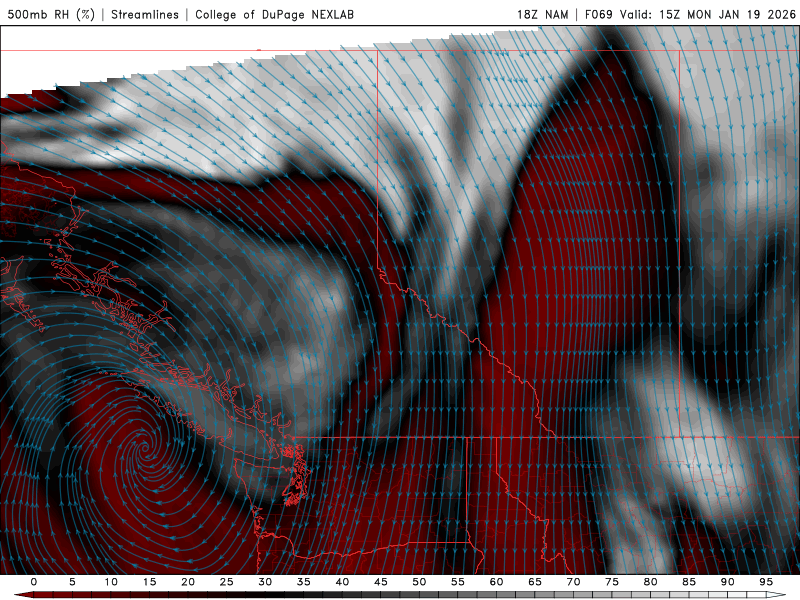Viewport: 800px width, 600px height.
Task: Click the "18Z NAM" model run label
Action: (542, 14)
